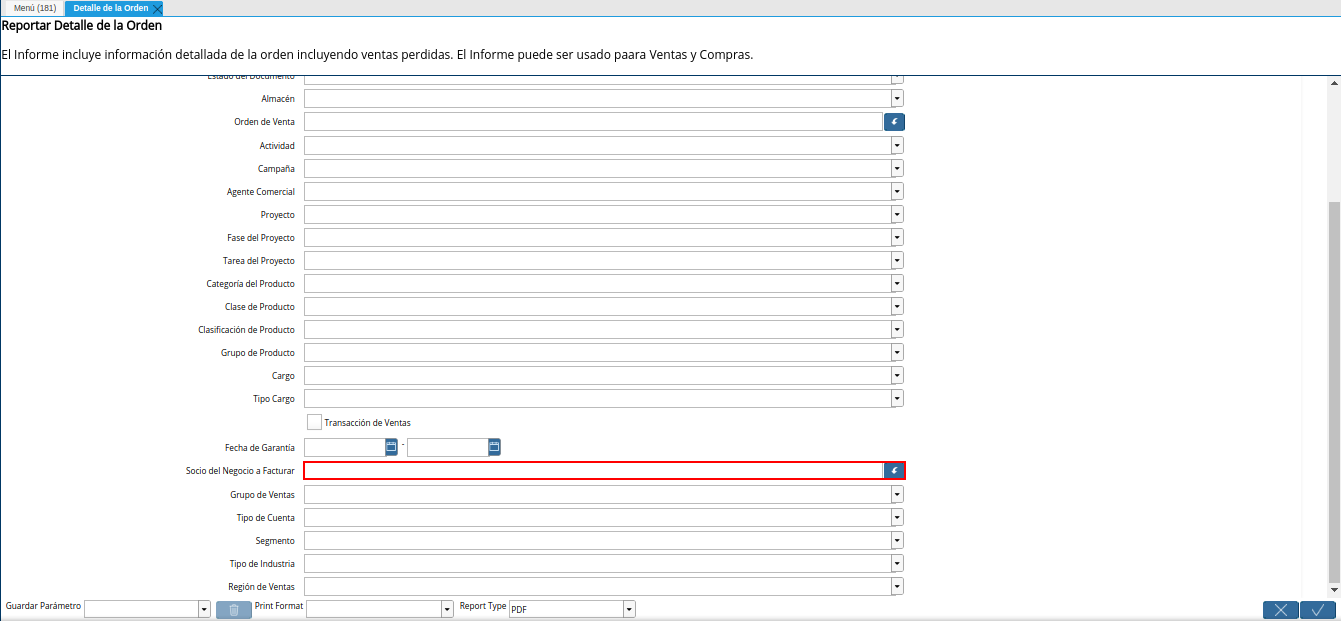This screenshot has height=621, width=1341.
Task: Expand the Guardar Parámetro combo box arrow
Action: [204, 609]
